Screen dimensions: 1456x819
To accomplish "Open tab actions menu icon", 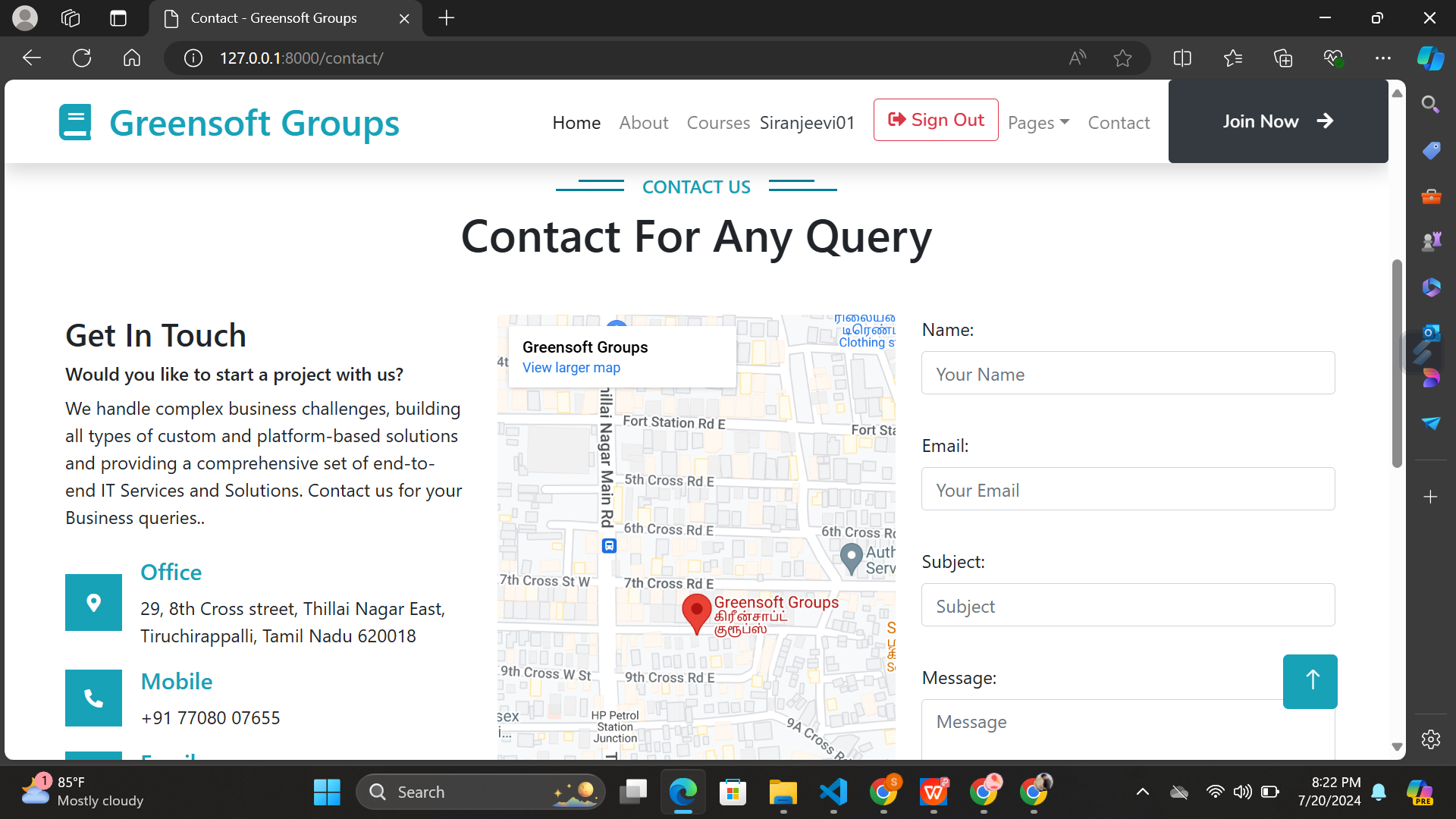I will pyautogui.click(x=118, y=18).
